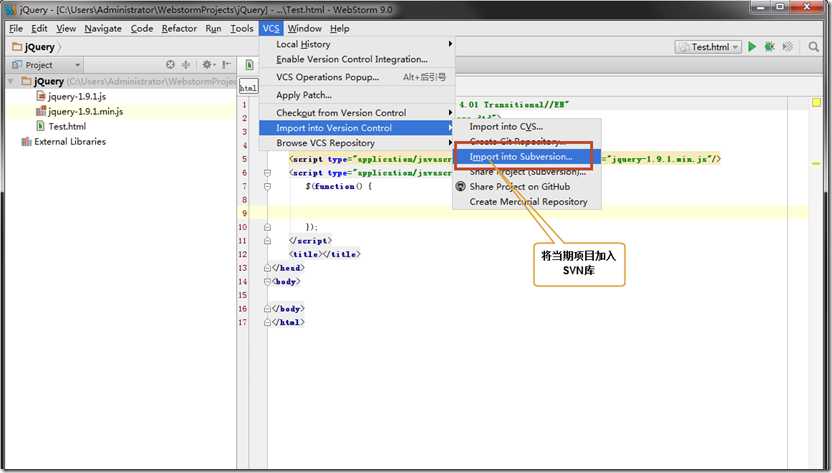Click the Test.html editor tab icon
The height and width of the screenshot is (473, 832).
249,65
